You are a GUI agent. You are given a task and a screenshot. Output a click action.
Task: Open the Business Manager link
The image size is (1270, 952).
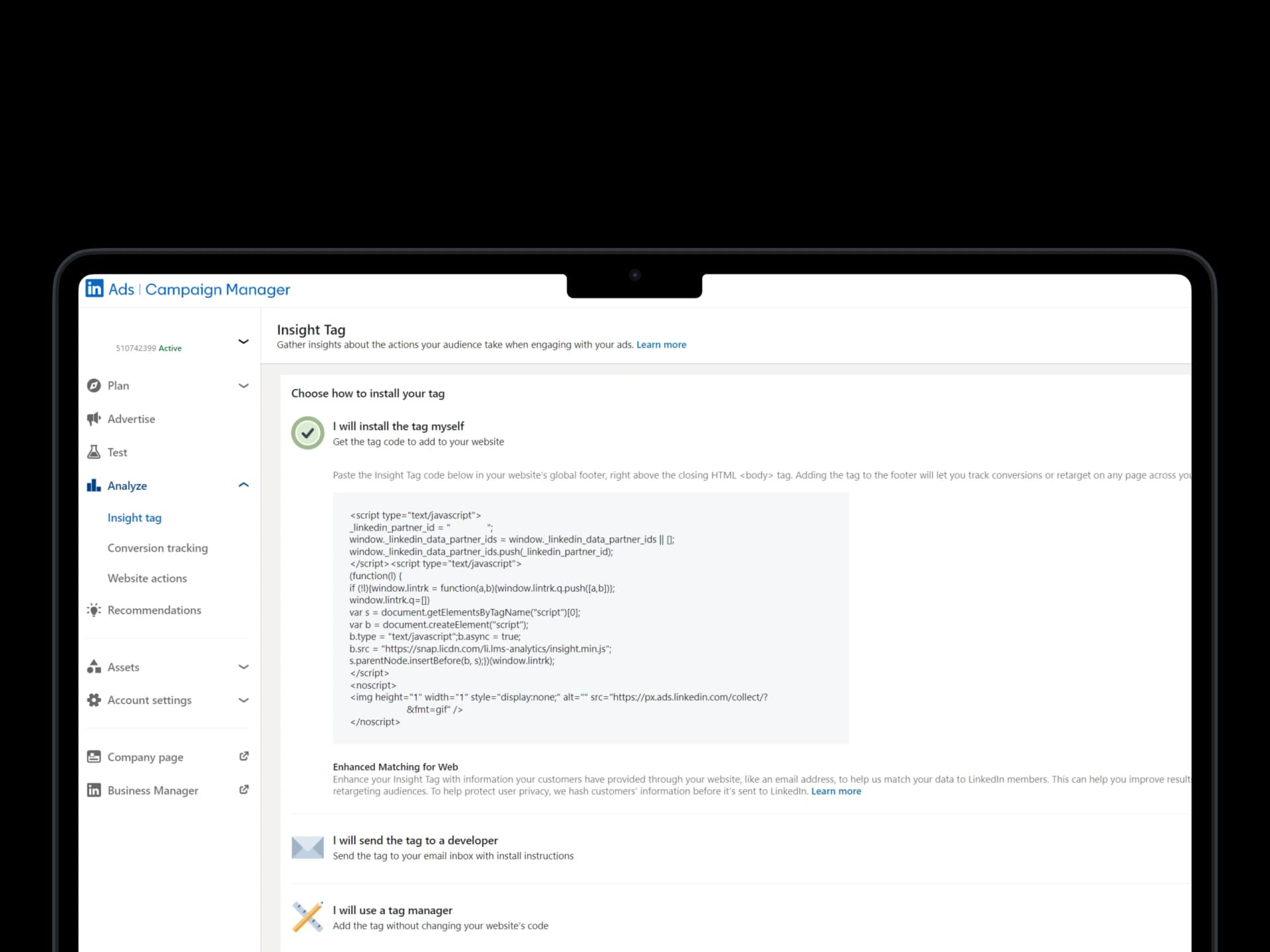click(153, 790)
